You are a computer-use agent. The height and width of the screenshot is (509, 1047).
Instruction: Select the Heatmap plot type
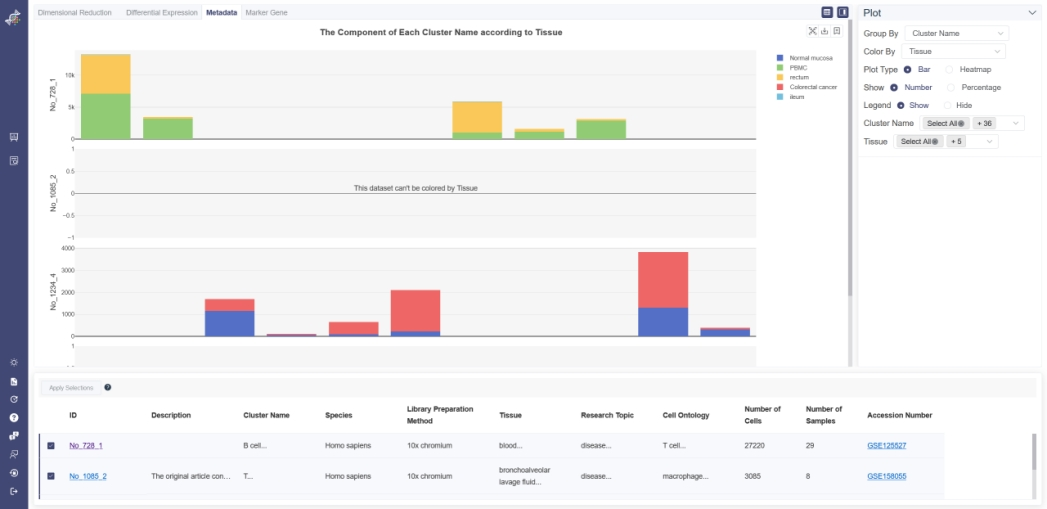pyautogui.click(x=950, y=69)
